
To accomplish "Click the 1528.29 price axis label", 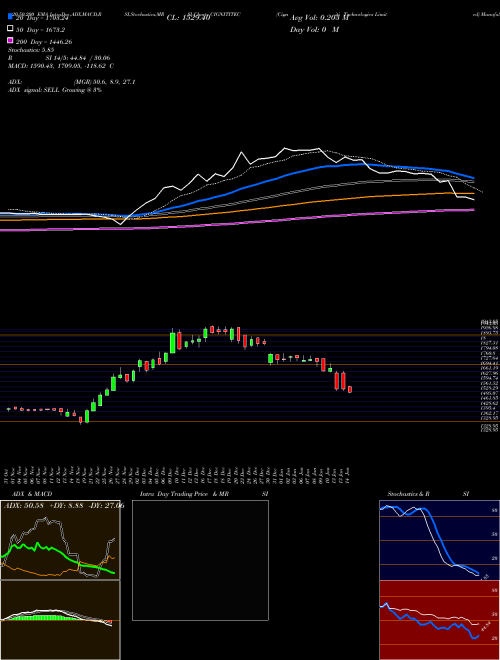I will pos(490,388).
